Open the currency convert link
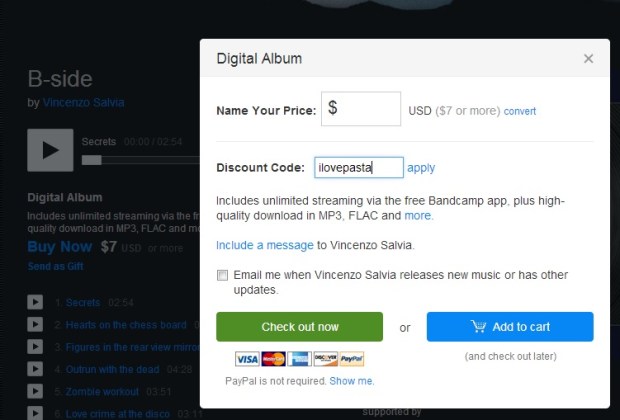 pyautogui.click(x=520, y=111)
